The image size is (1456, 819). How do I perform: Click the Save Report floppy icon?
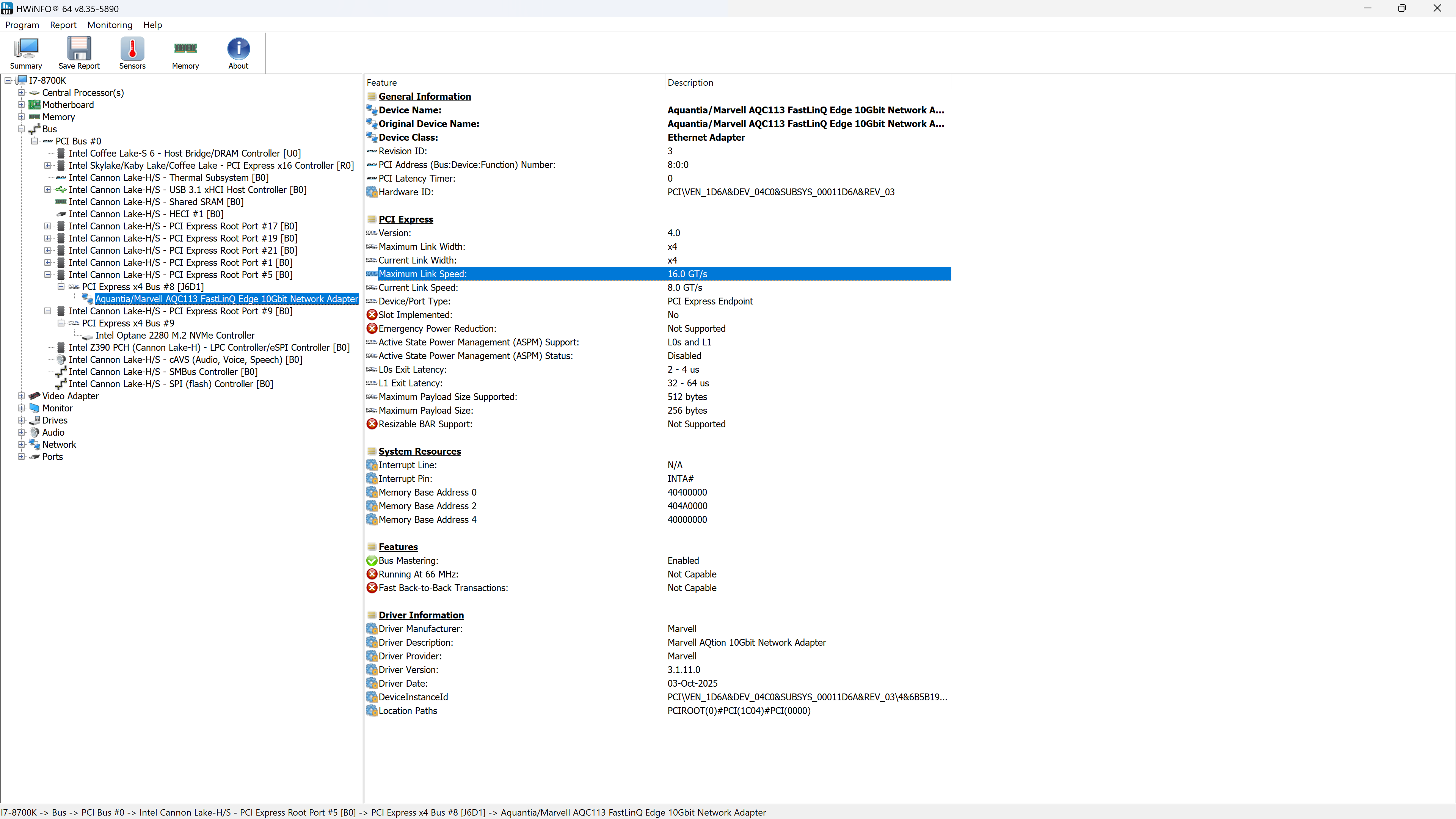78,53
